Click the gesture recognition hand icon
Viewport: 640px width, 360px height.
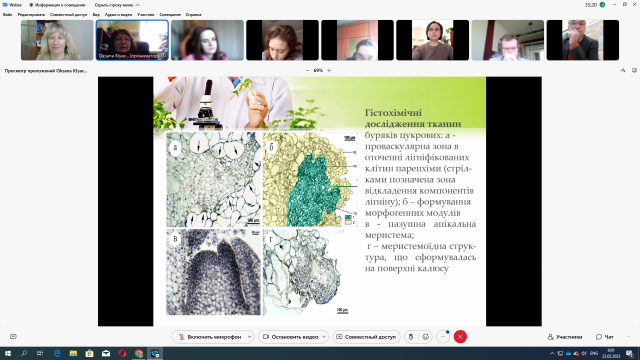[x=411, y=337]
